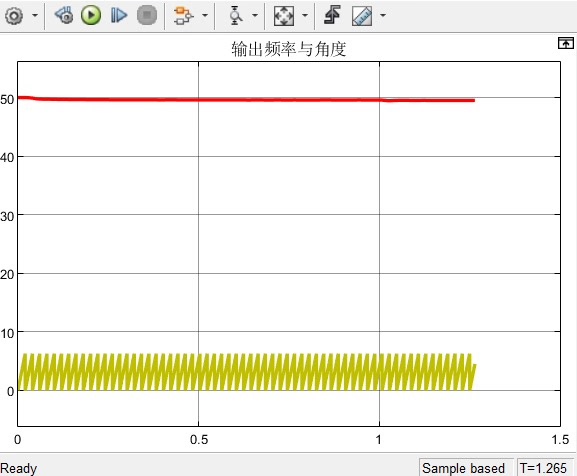Click the 'Ready' status text
This screenshot has height=476, width=577.
tap(18, 469)
